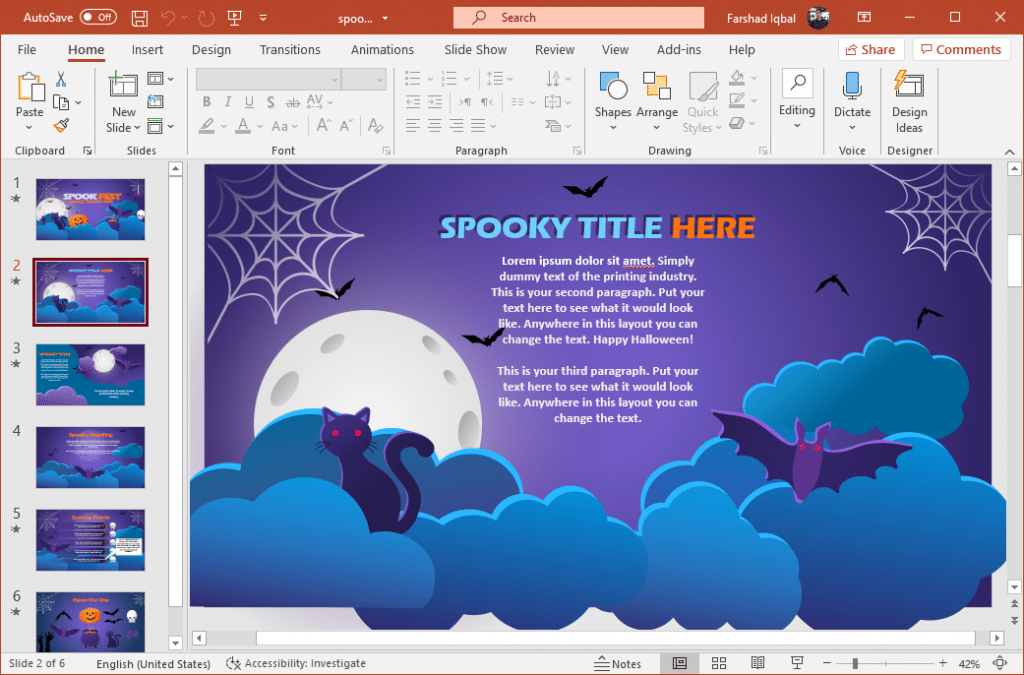
Task: Open the Review tab
Action: (554, 49)
